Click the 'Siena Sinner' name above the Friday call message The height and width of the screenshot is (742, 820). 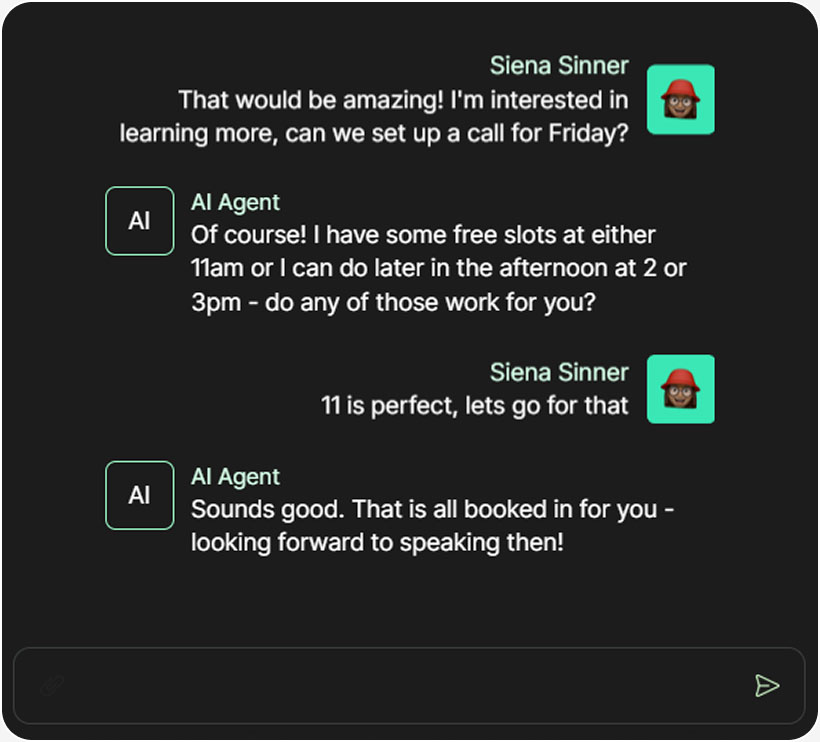559,66
